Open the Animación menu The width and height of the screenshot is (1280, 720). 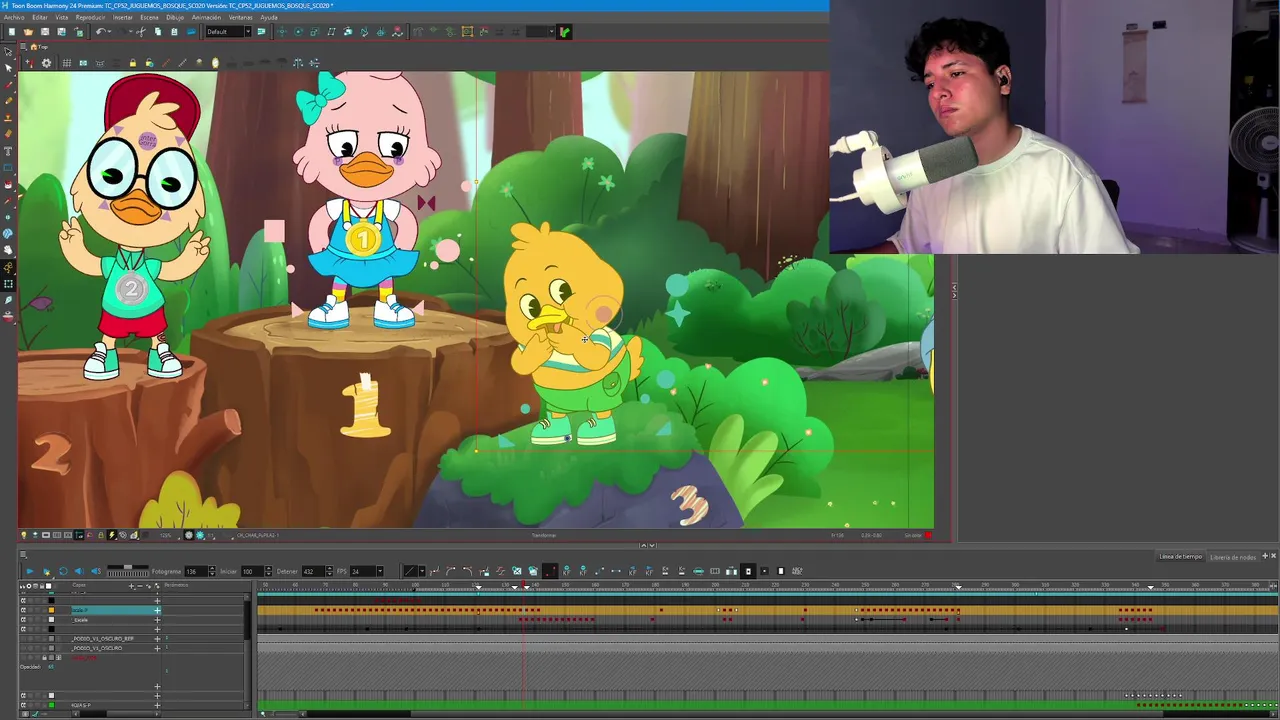coord(206,17)
